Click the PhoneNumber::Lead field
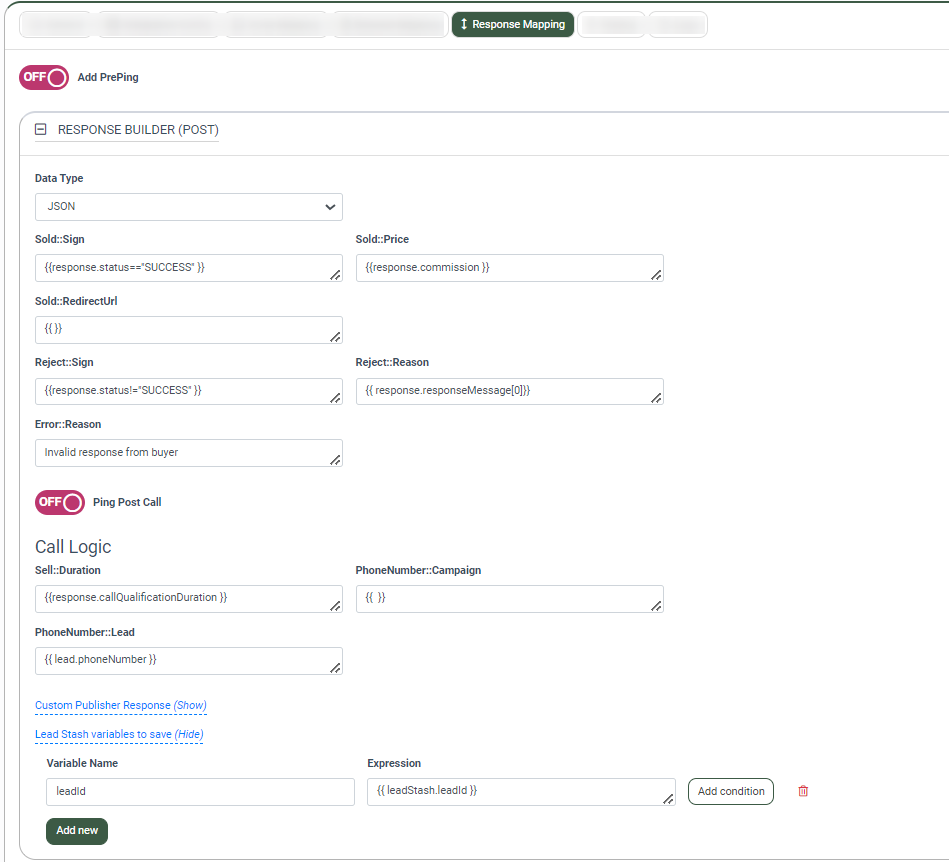The image size is (949, 862). tap(189, 660)
